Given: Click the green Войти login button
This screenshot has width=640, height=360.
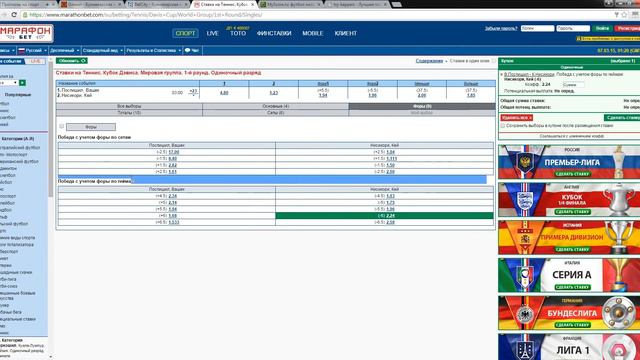Looking at the screenshot, I should 602,28.
